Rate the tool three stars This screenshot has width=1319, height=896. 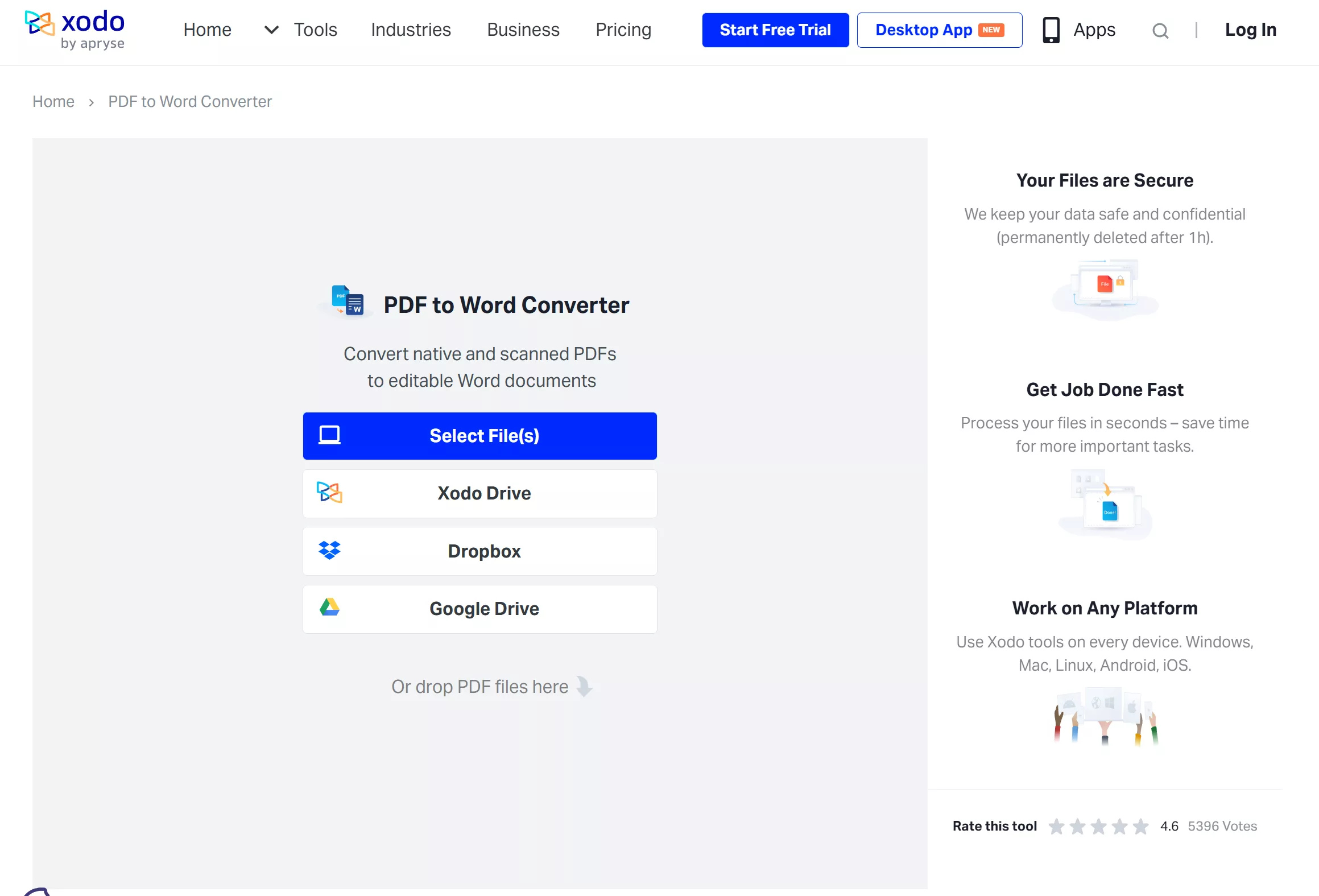(x=1098, y=826)
